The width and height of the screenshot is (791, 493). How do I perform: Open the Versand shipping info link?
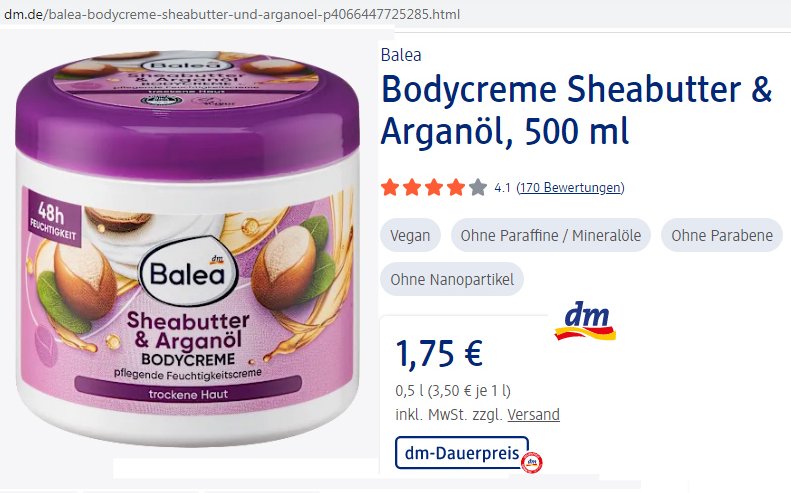tap(533, 415)
